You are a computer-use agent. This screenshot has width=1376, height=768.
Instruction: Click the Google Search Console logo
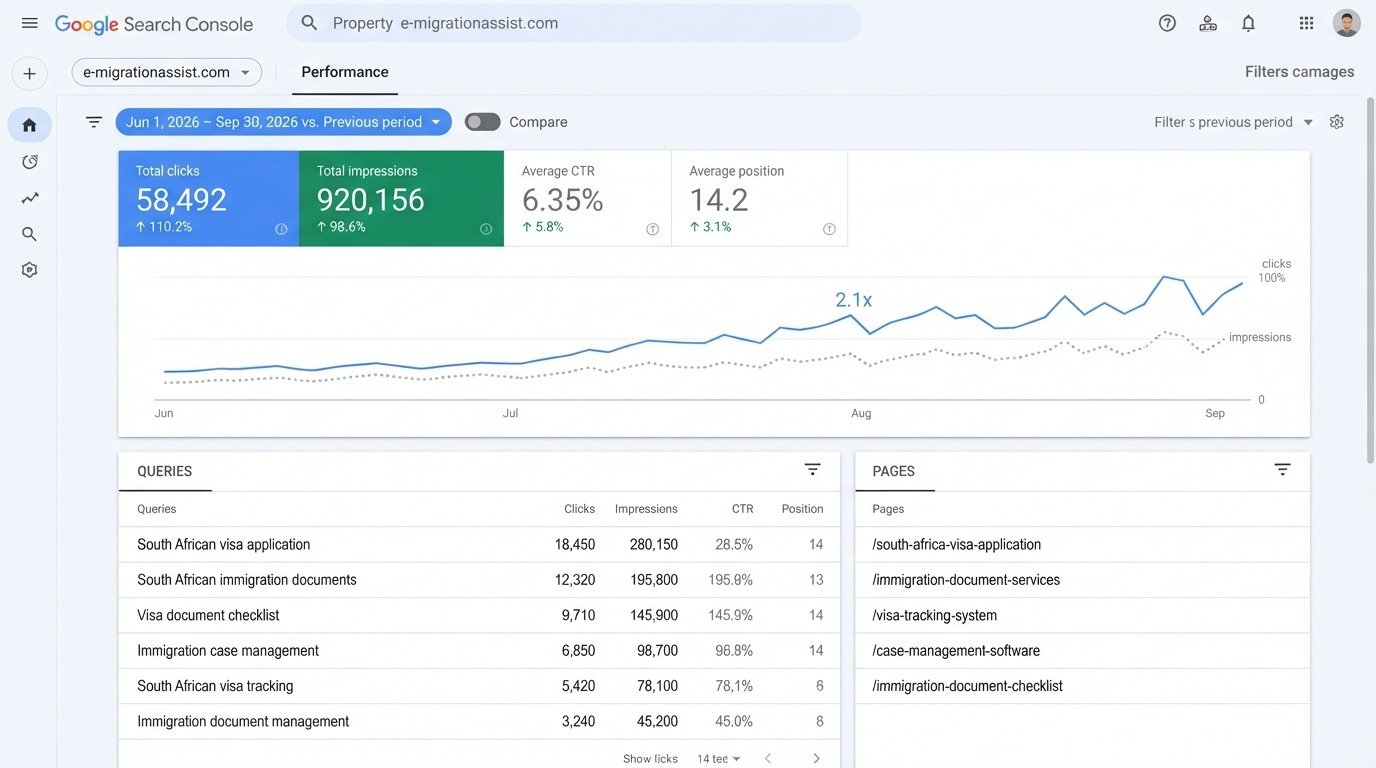[x=154, y=24]
